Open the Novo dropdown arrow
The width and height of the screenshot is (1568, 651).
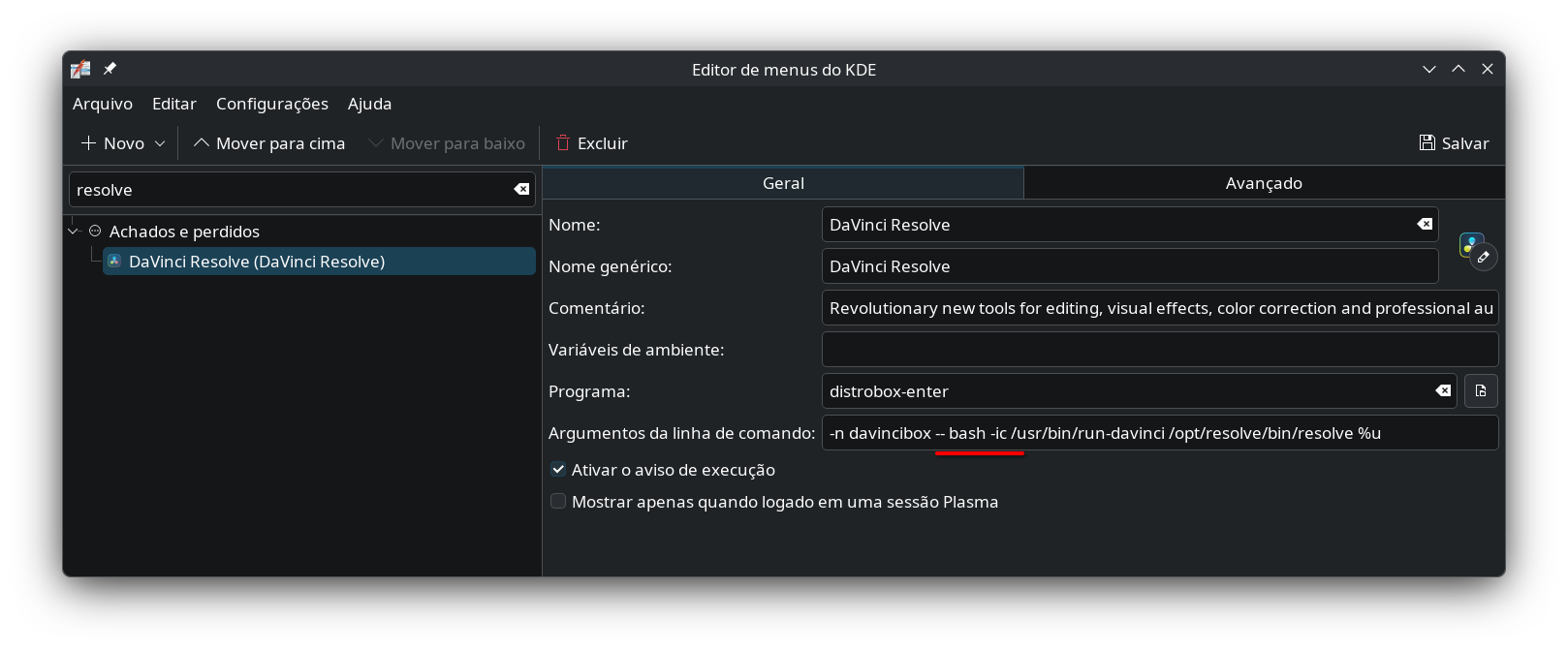pyautogui.click(x=160, y=143)
